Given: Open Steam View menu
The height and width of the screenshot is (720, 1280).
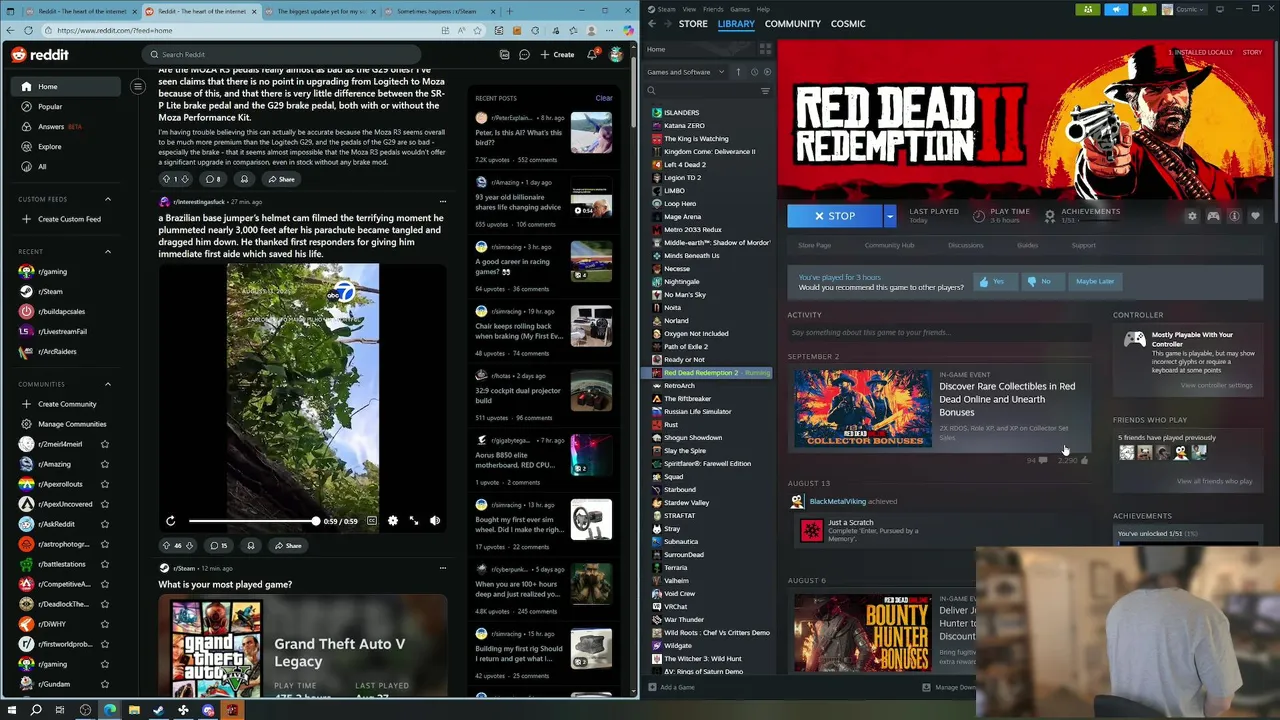Looking at the screenshot, I should click(689, 9).
